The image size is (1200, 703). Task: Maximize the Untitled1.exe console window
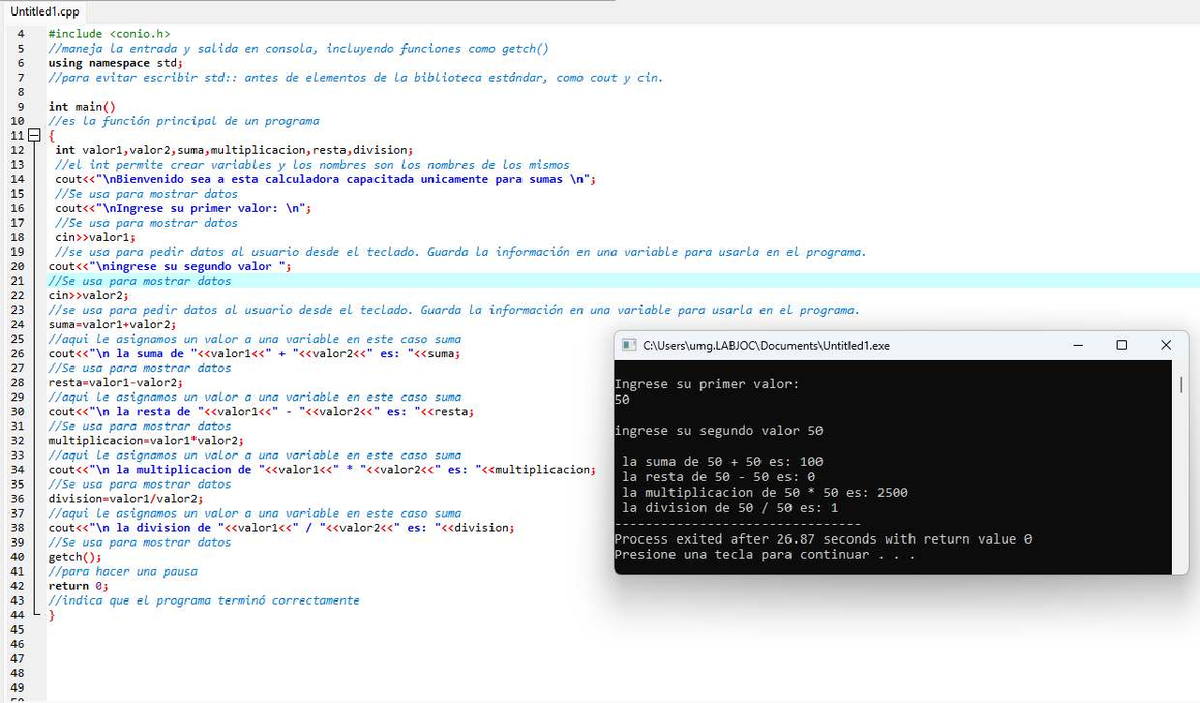(1121, 345)
